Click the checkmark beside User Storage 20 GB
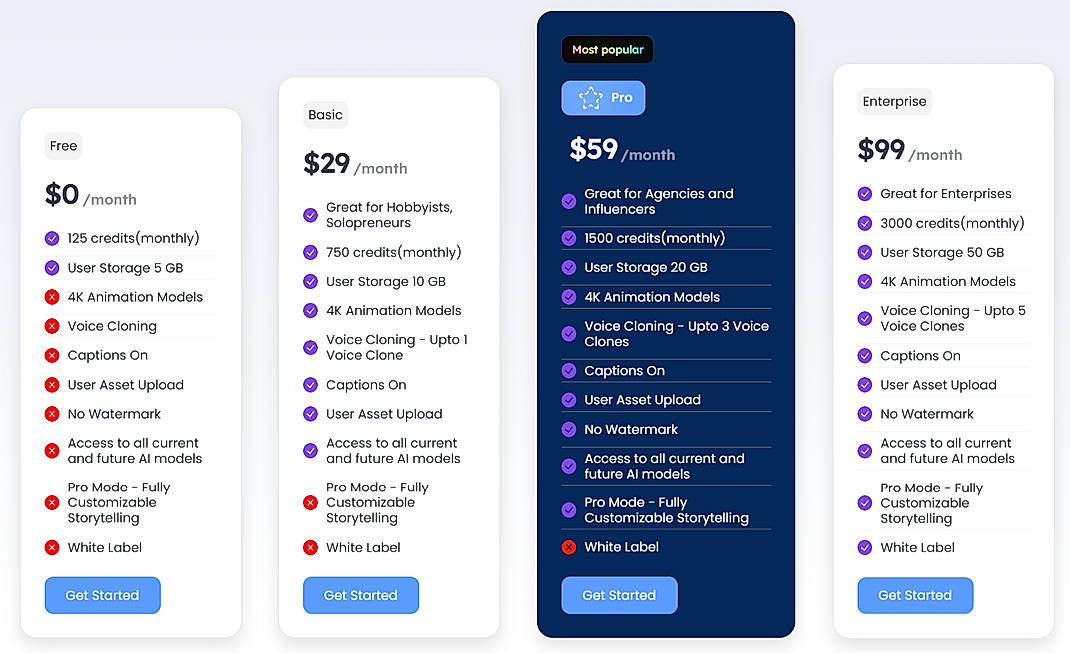 (567, 267)
